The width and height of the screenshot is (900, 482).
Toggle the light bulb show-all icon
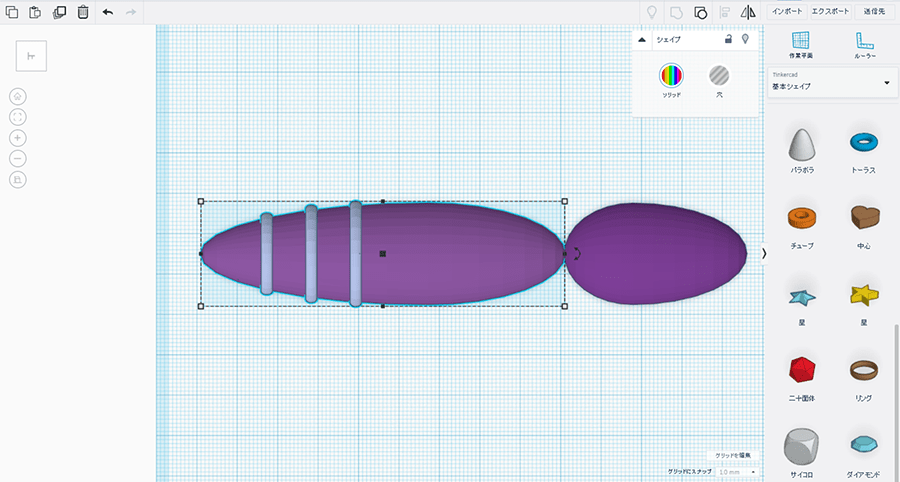click(651, 12)
